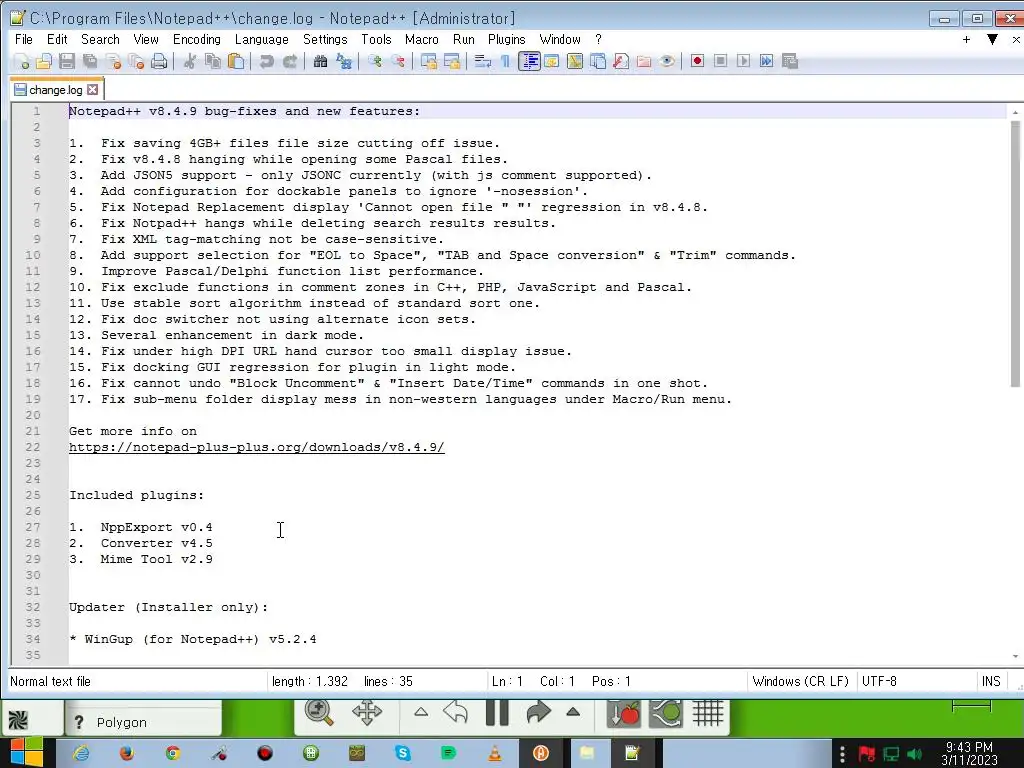Open the user-defined language dialog icon
Viewport: 1024px width, 768px height.
(552, 61)
